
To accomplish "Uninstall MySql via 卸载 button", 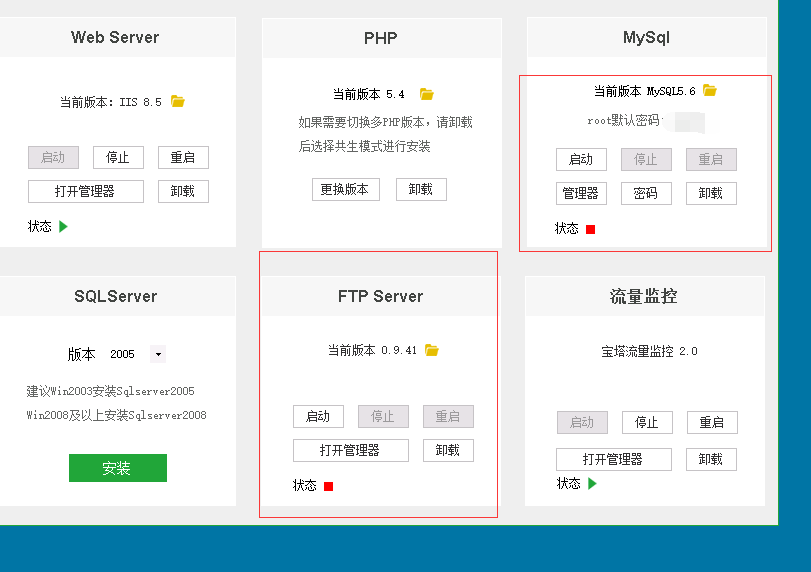I will (x=711, y=193).
